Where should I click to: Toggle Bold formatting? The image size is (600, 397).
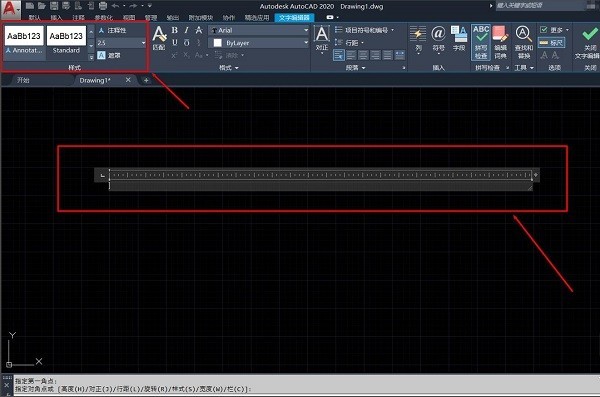coord(174,30)
